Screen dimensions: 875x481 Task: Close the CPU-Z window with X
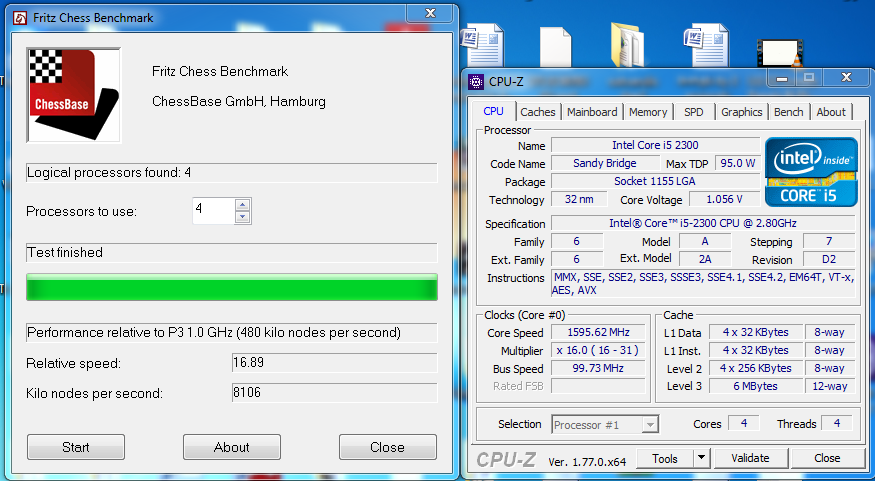click(846, 78)
